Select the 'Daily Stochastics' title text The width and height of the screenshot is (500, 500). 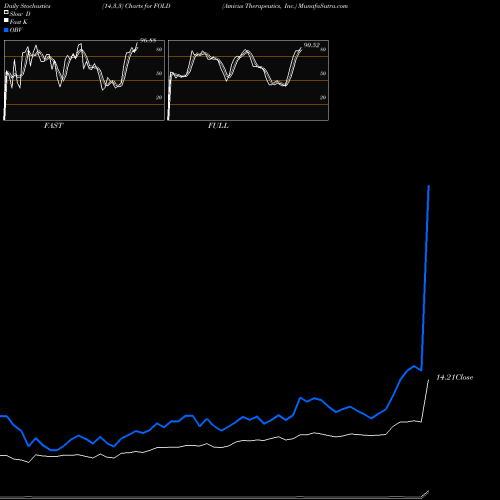coord(27,6)
